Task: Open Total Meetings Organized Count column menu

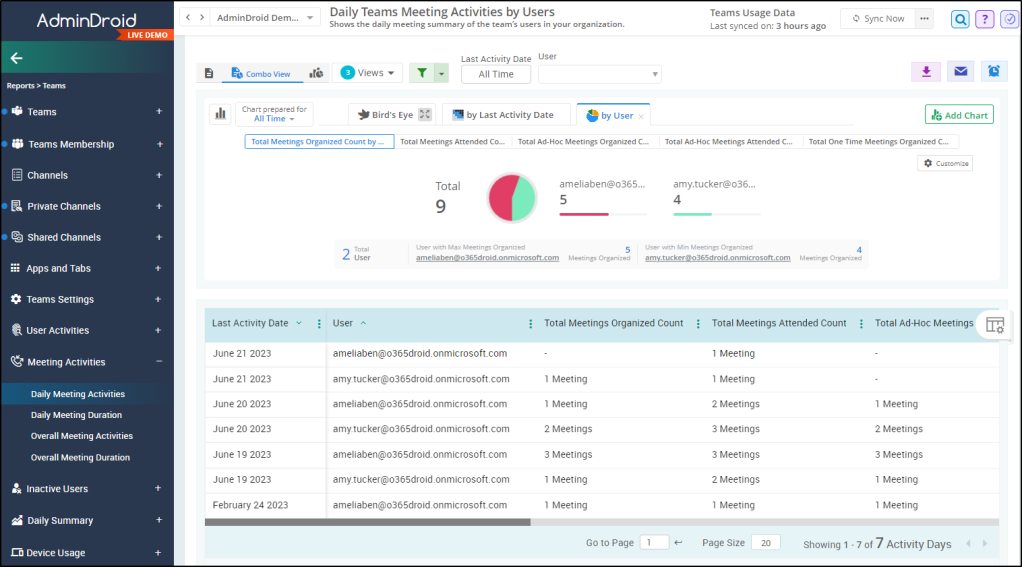Action: [x=698, y=324]
